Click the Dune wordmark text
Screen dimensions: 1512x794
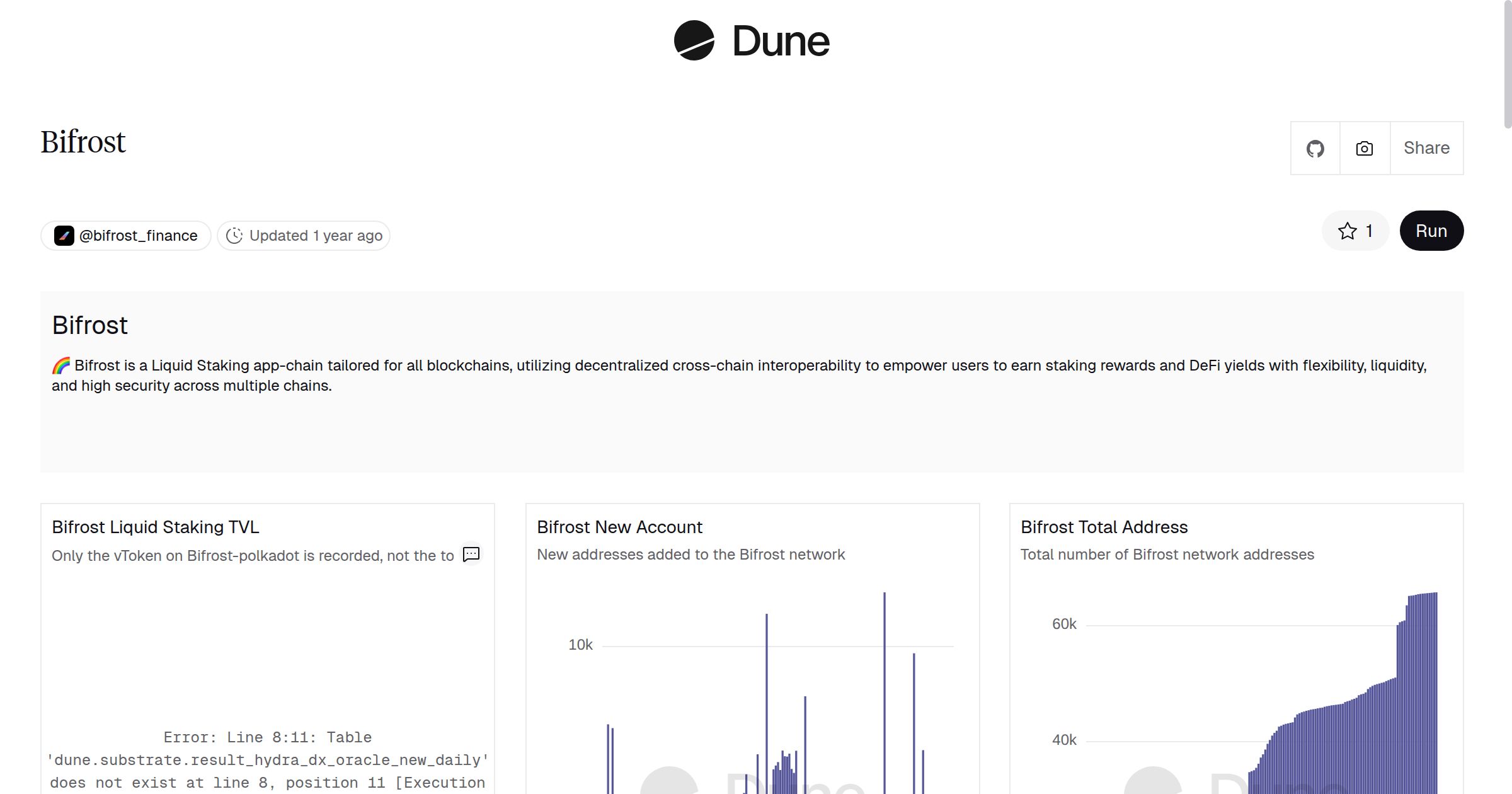[781, 42]
